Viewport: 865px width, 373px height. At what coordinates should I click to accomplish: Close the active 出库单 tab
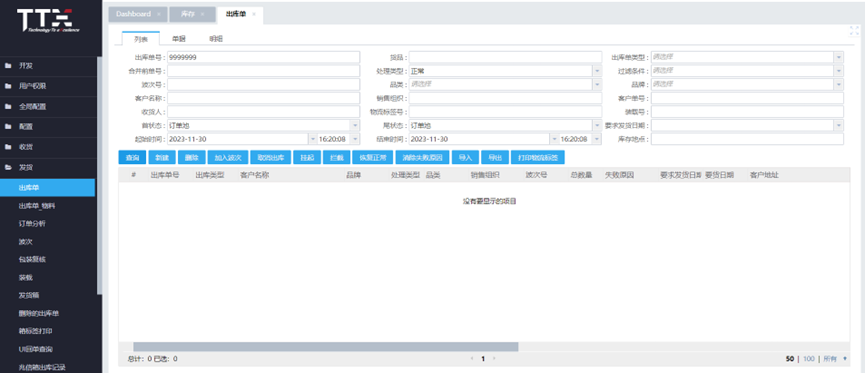pyautogui.click(x=254, y=14)
